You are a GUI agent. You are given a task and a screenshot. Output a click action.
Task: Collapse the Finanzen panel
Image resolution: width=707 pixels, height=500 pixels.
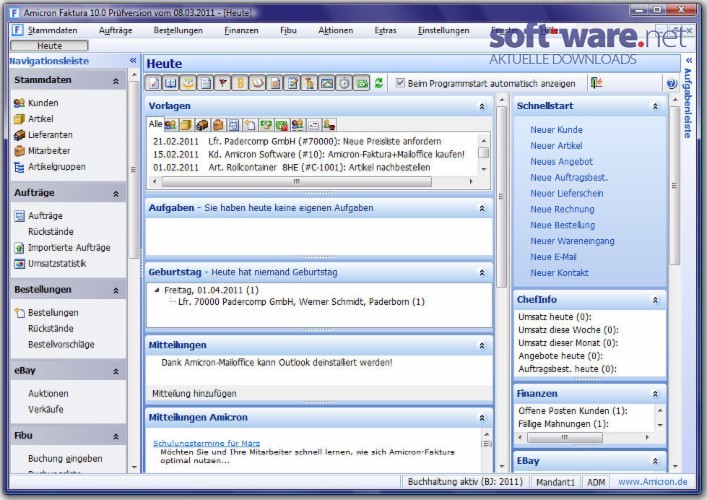655,394
